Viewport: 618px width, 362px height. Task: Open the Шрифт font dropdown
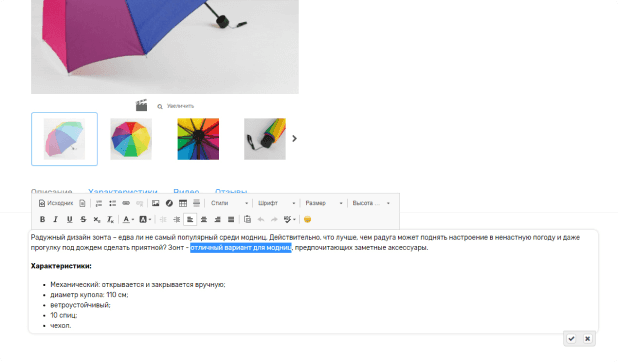click(276, 203)
